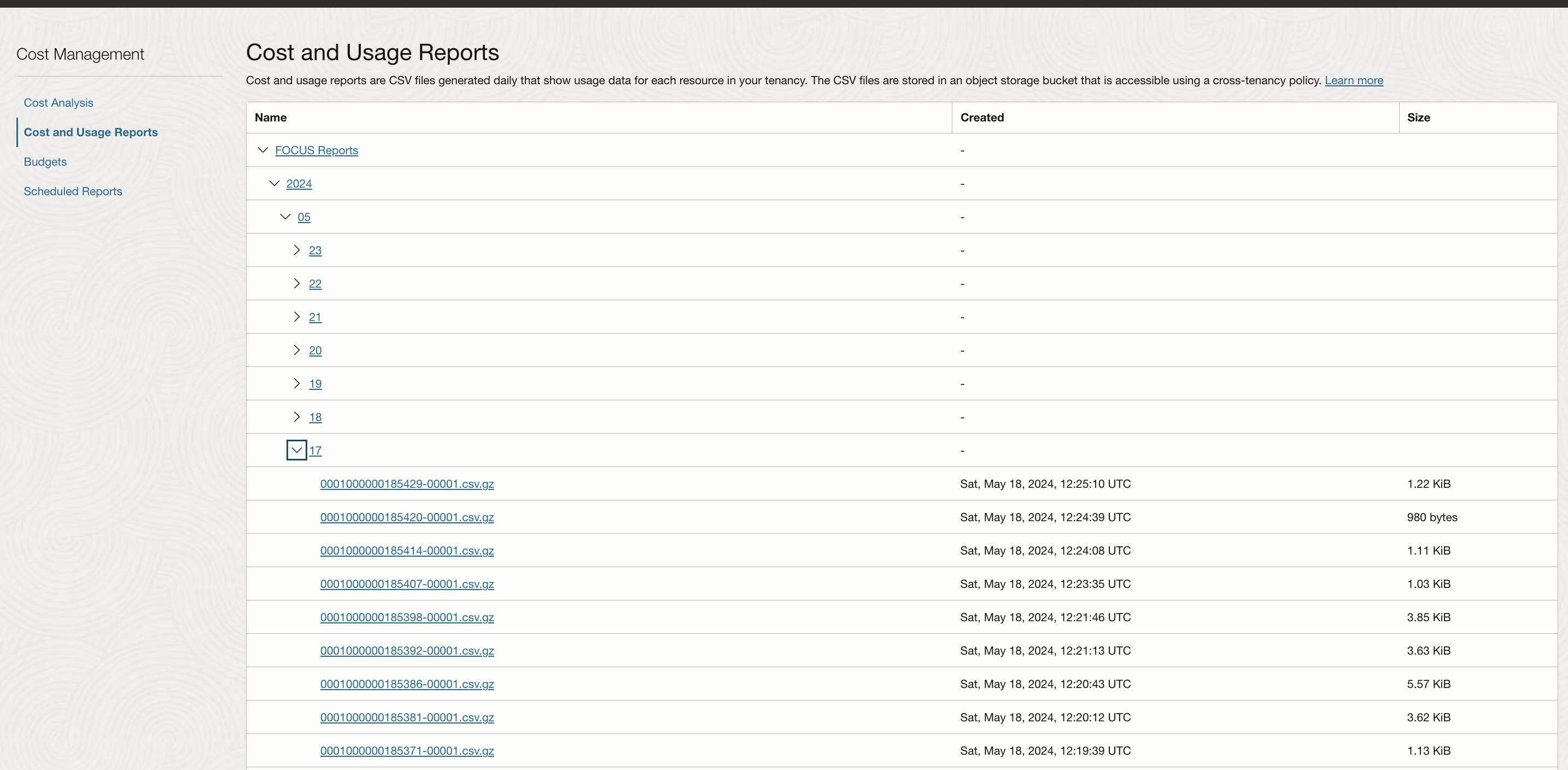Collapse the FOCUS Reports tree node
1568x770 pixels.
click(x=262, y=150)
